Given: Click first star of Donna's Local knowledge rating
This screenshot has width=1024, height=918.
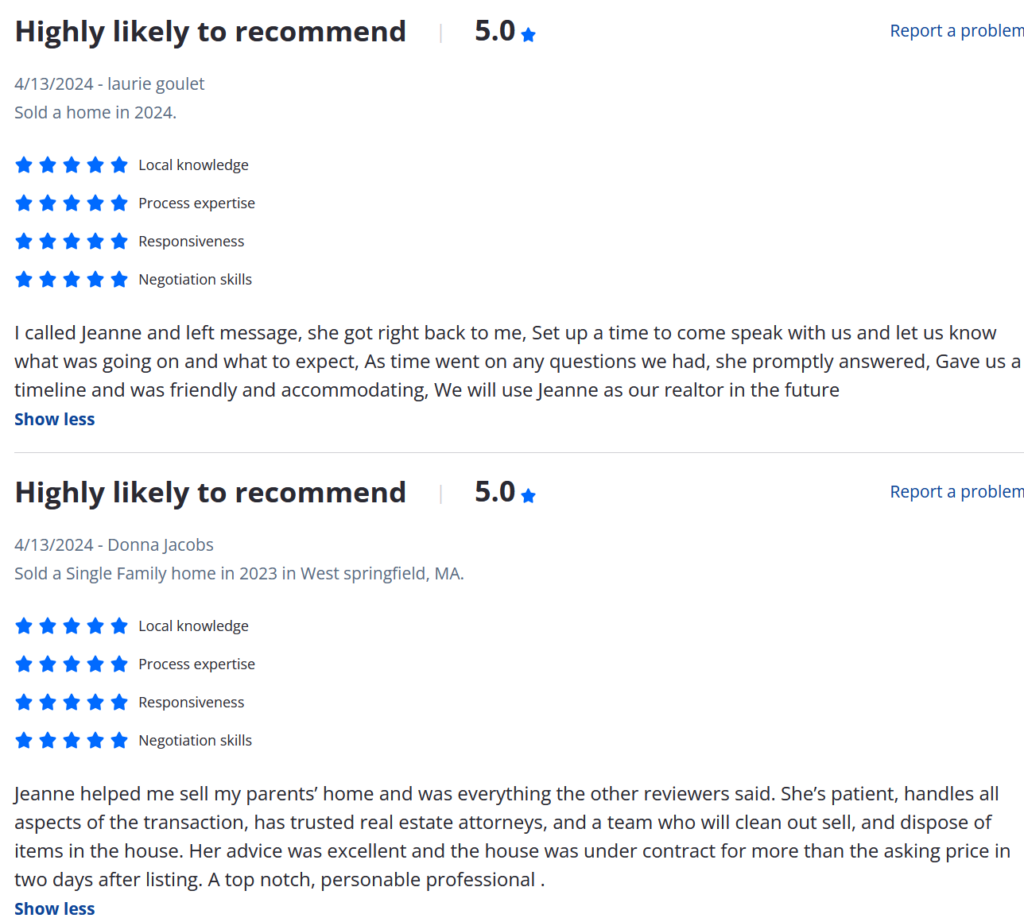Looking at the screenshot, I should coord(24,625).
